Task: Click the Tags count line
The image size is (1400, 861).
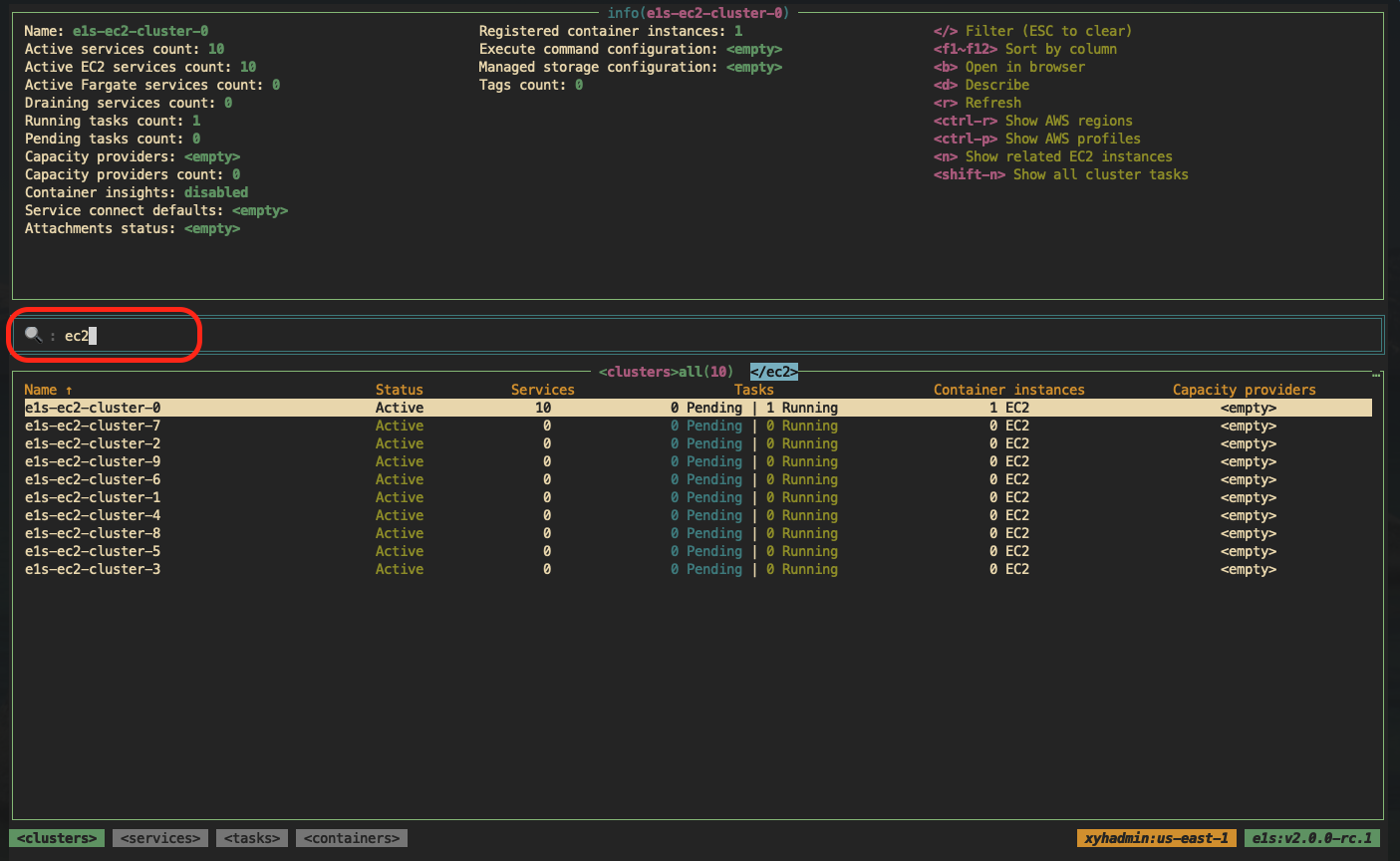Action: point(531,85)
